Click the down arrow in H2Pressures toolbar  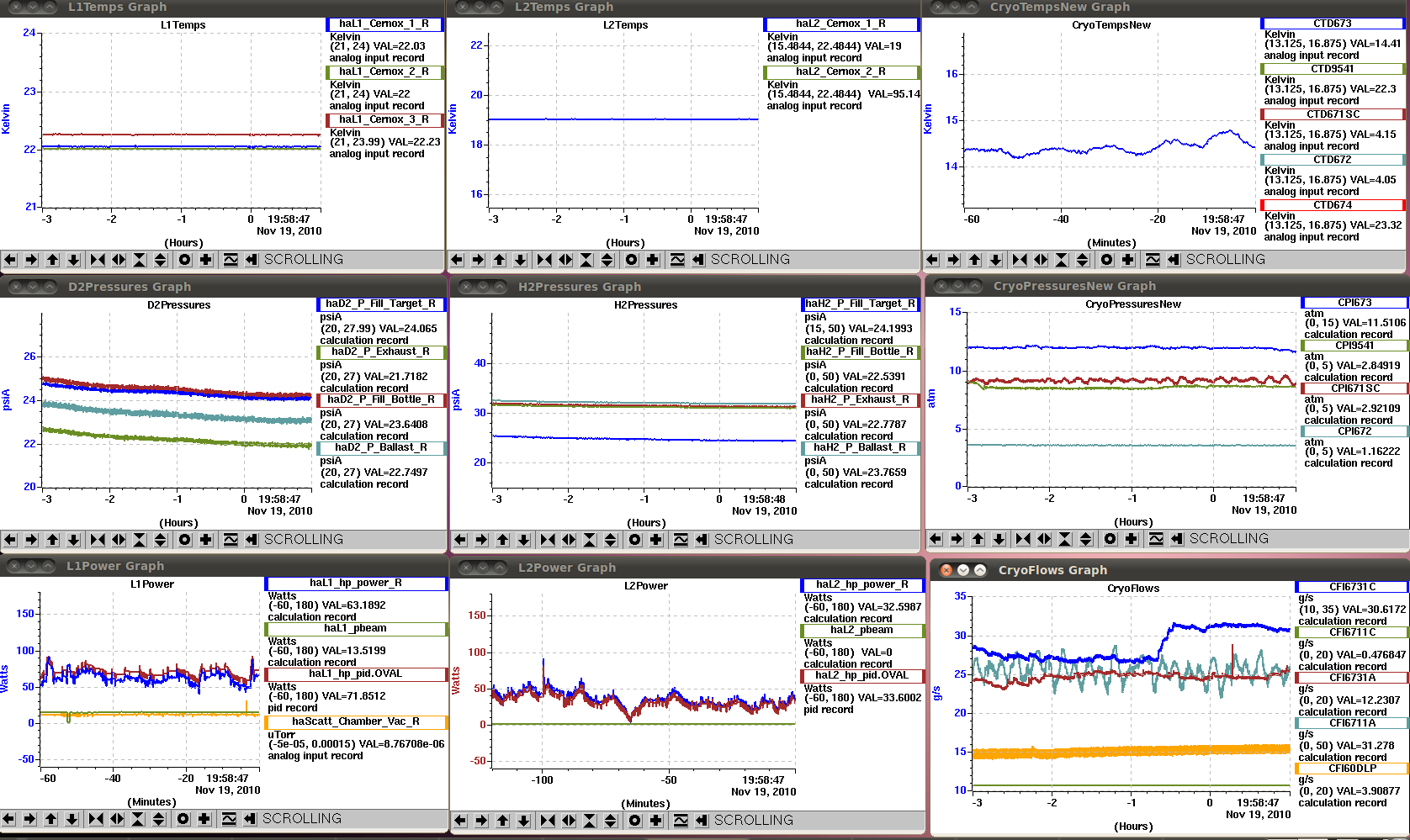[523, 540]
